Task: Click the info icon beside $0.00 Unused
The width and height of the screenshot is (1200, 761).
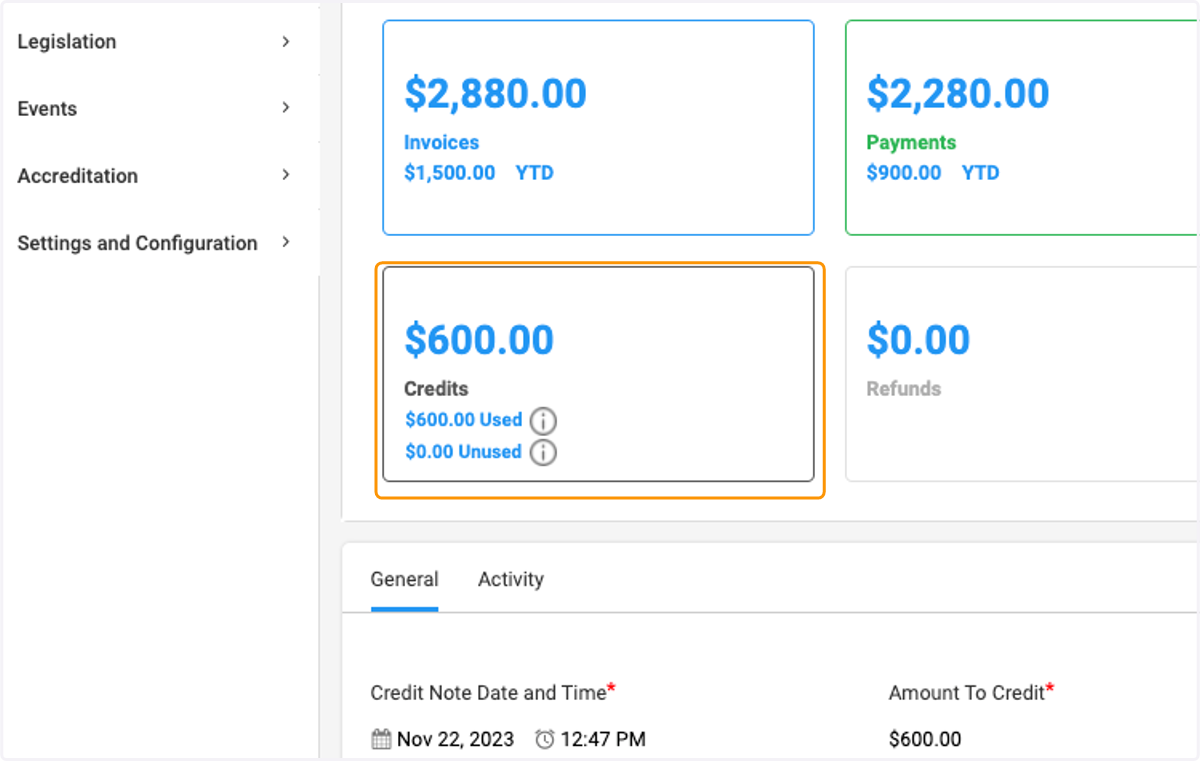Action: [x=543, y=452]
